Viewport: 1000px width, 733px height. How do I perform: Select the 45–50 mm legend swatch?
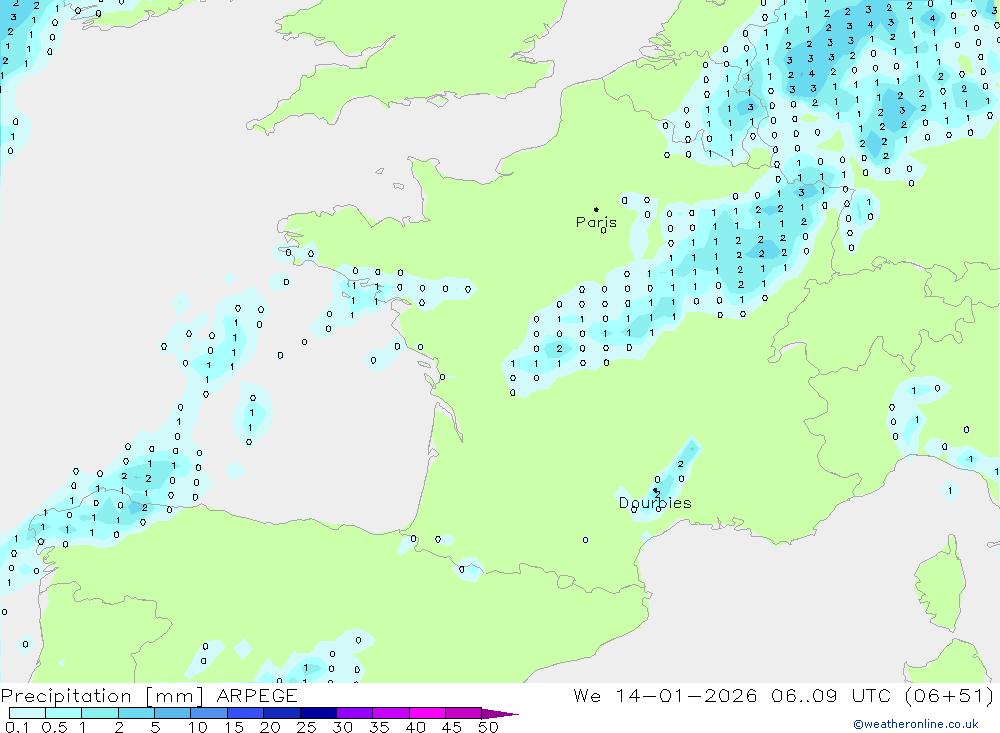(464, 713)
